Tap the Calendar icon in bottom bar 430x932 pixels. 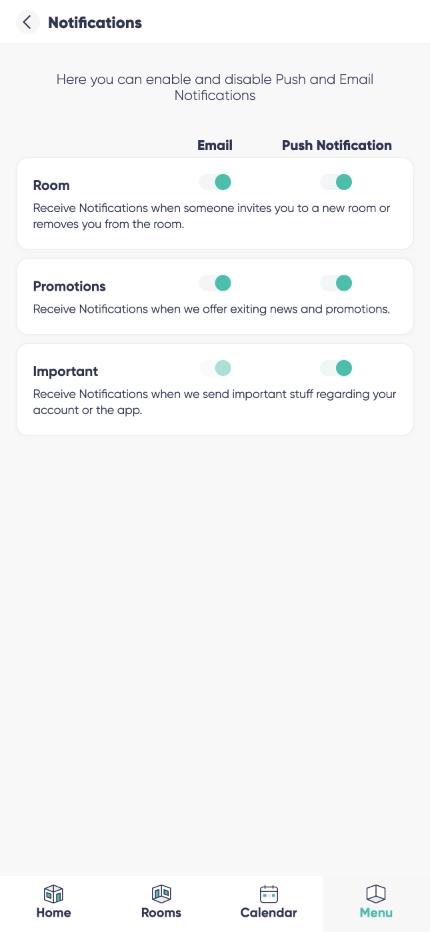[x=269, y=893]
